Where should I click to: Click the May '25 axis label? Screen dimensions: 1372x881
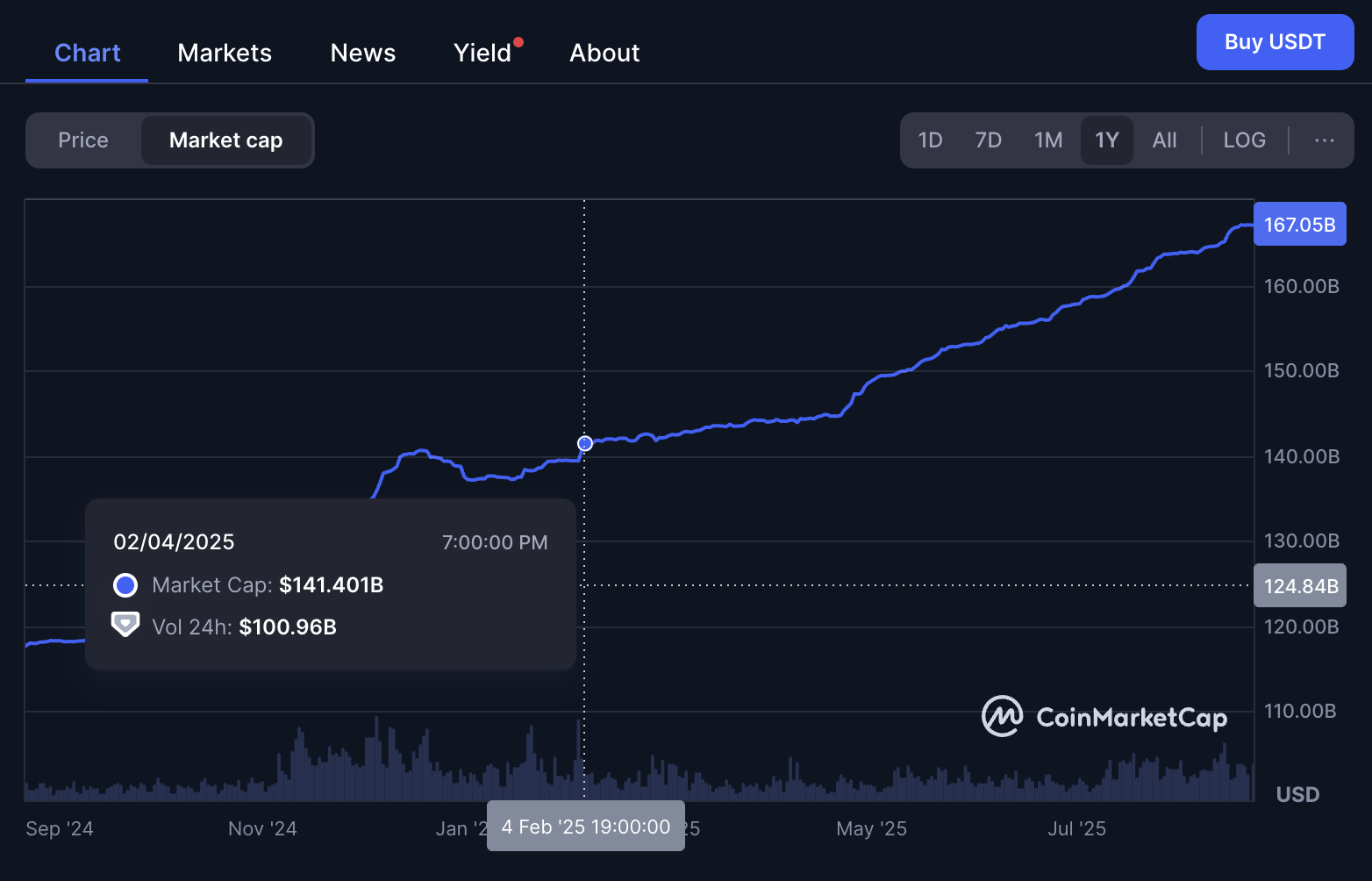[871, 829]
